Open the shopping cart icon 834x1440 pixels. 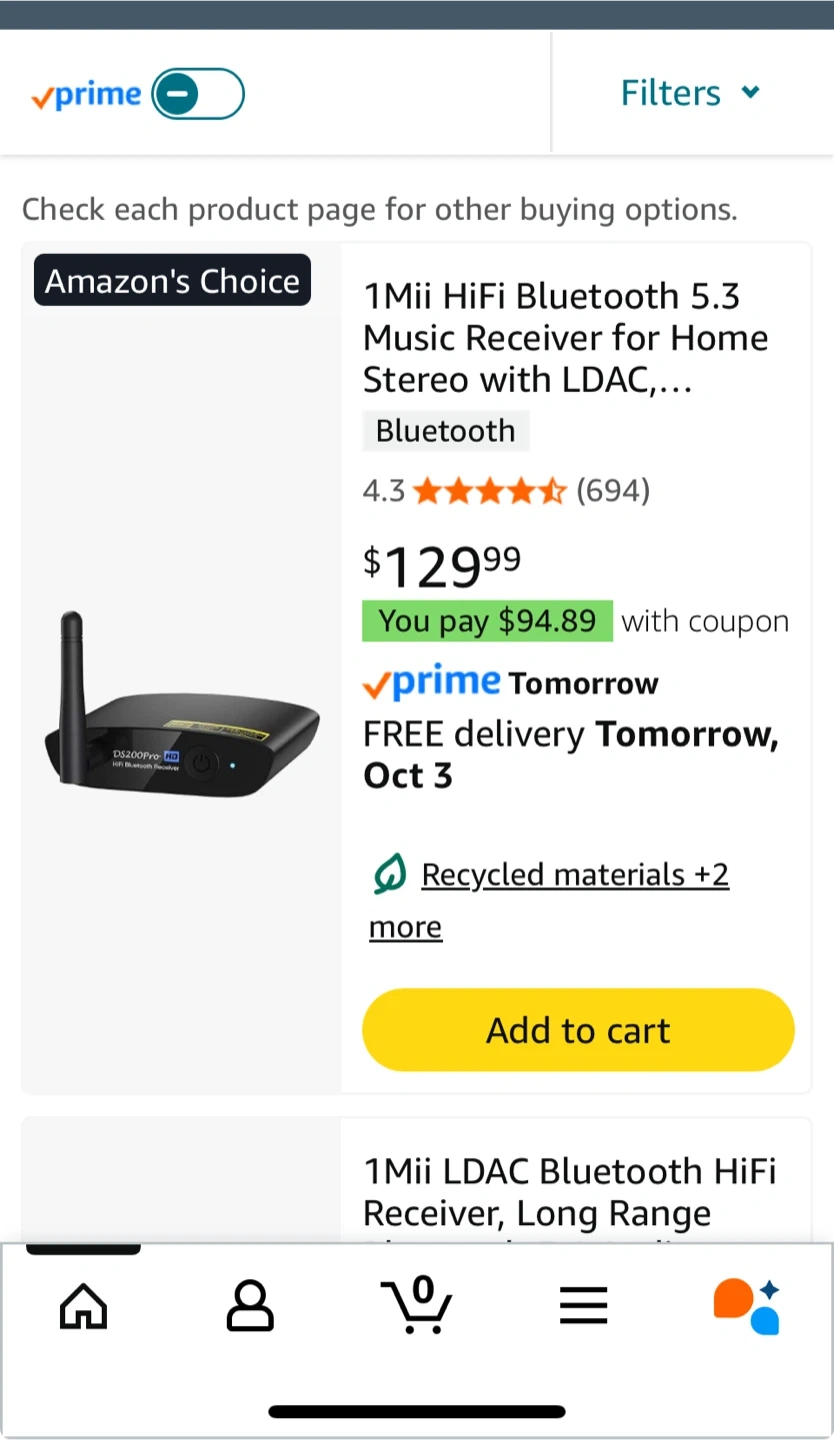tap(417, 1305)
